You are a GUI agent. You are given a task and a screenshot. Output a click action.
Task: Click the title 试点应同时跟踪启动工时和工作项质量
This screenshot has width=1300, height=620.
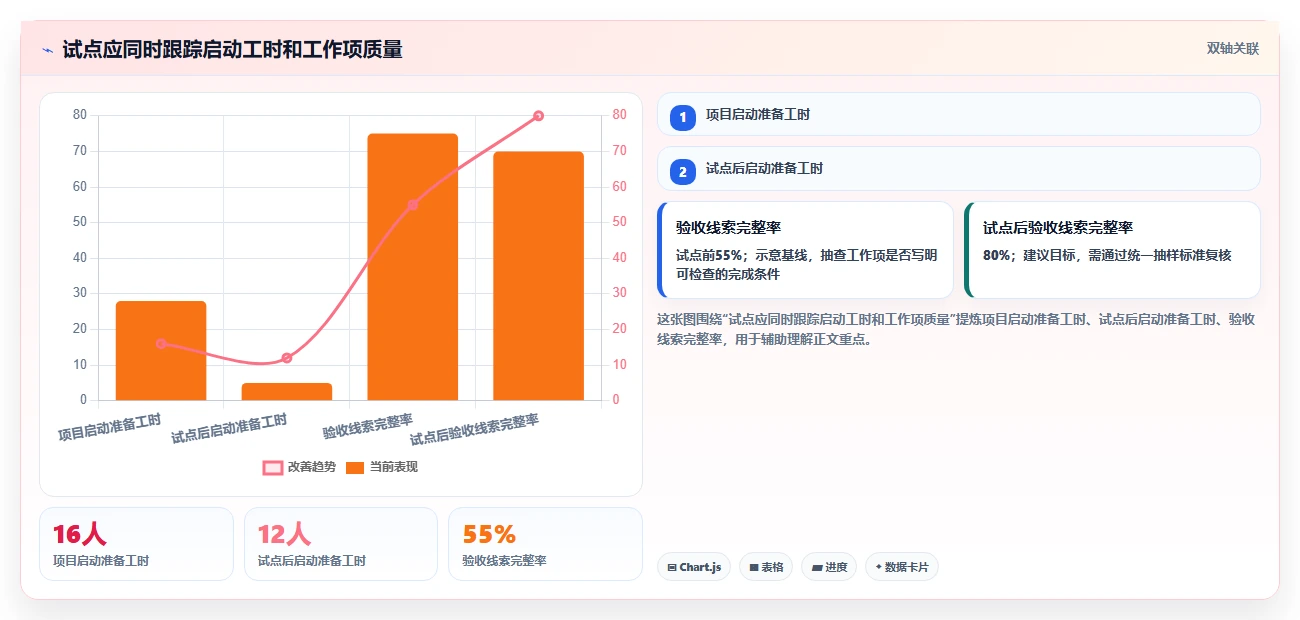click(232, 50)
